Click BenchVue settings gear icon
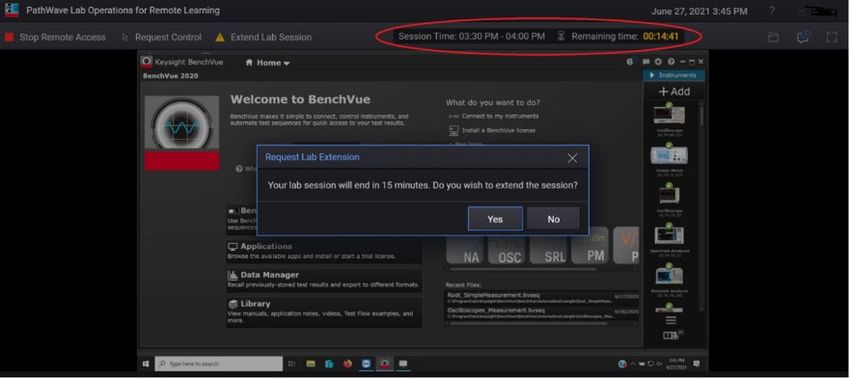The image size is (850, 380). point(658,62)
